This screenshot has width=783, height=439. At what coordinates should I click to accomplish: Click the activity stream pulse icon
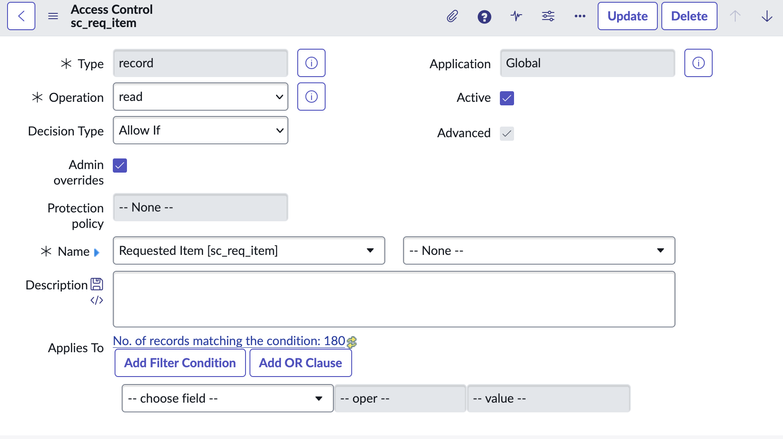pyautogui.click(x=516, y=16)
